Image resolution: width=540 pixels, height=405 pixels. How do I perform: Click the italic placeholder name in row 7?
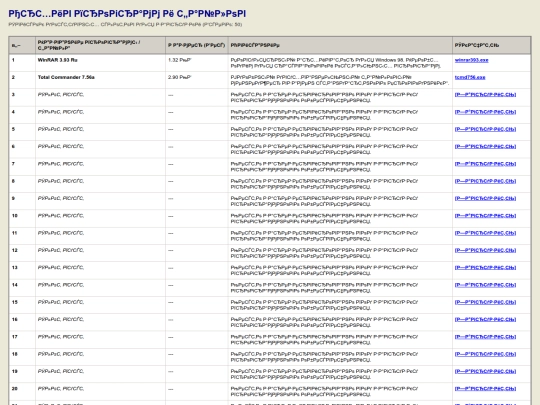[61, 164]
